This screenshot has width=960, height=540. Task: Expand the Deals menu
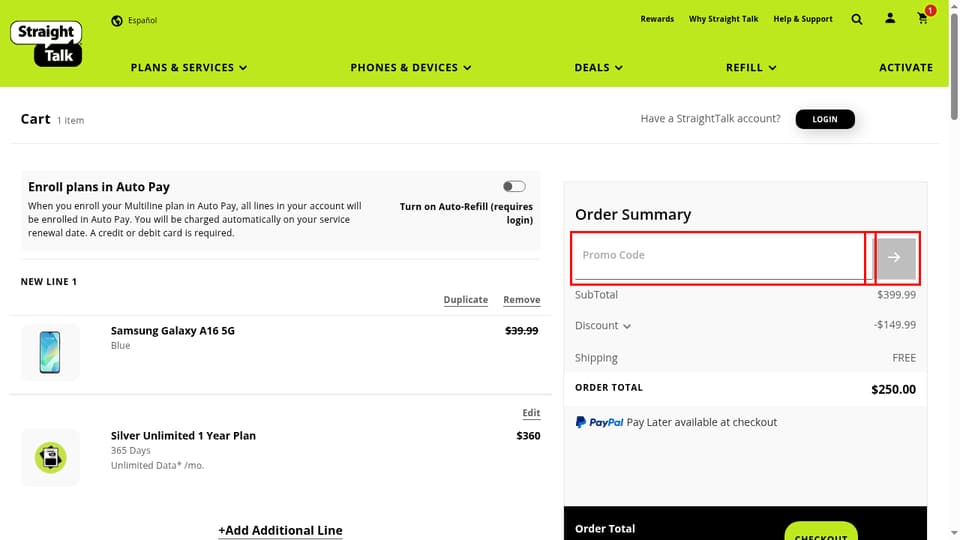598,67
